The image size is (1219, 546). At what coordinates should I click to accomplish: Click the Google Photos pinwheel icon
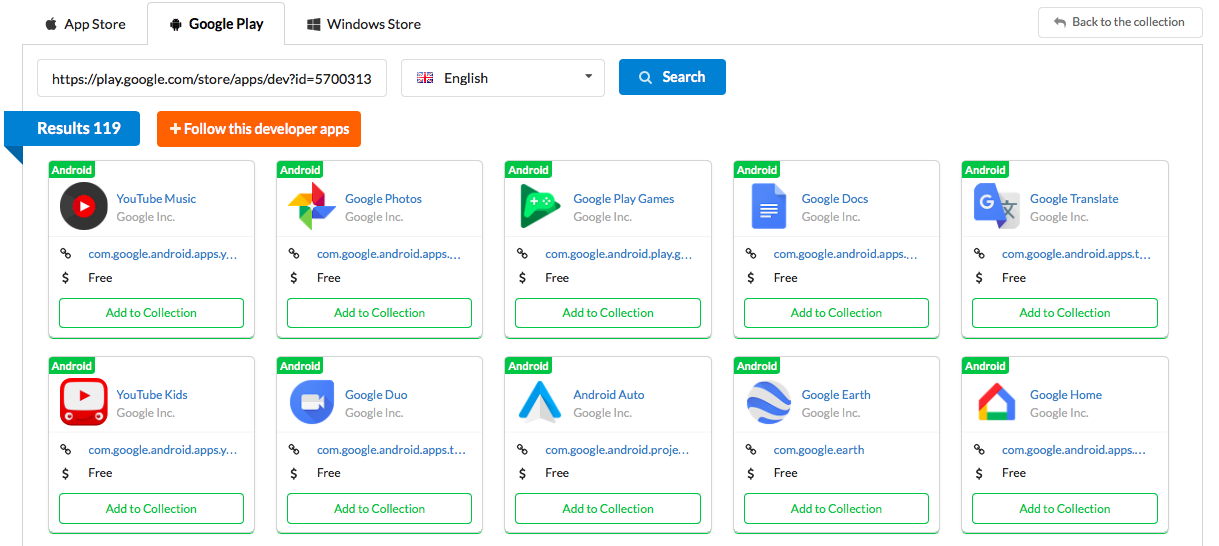tap(312, 207)
